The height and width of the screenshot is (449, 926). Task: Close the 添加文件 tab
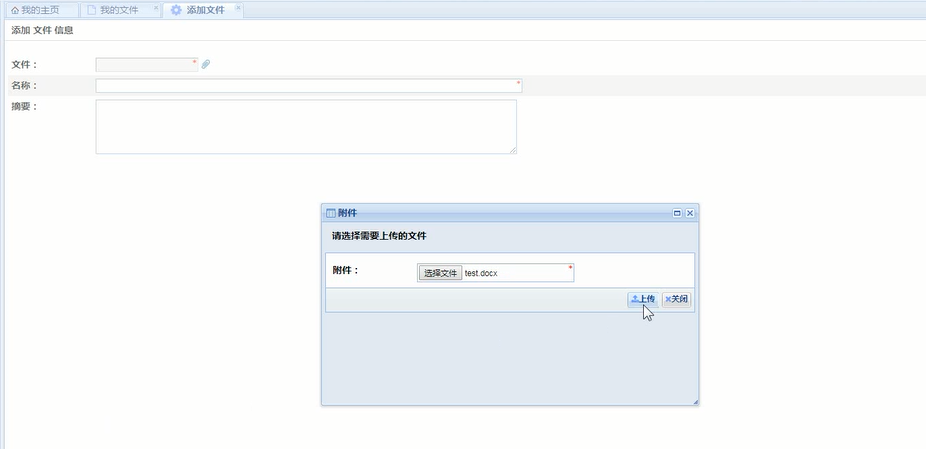tap(238, 8)
